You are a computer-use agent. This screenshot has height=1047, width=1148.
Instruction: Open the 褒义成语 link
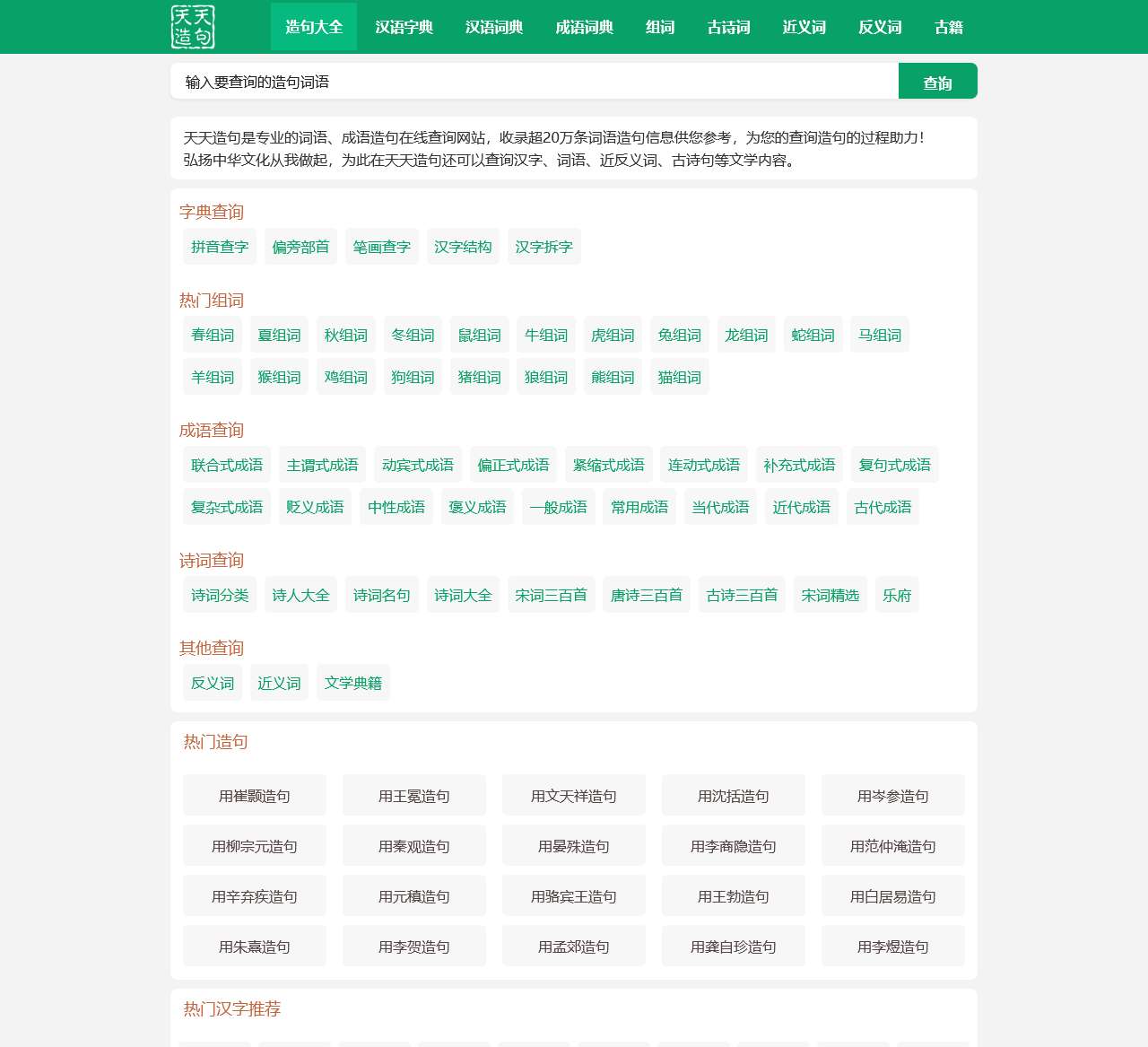point(477,508)
